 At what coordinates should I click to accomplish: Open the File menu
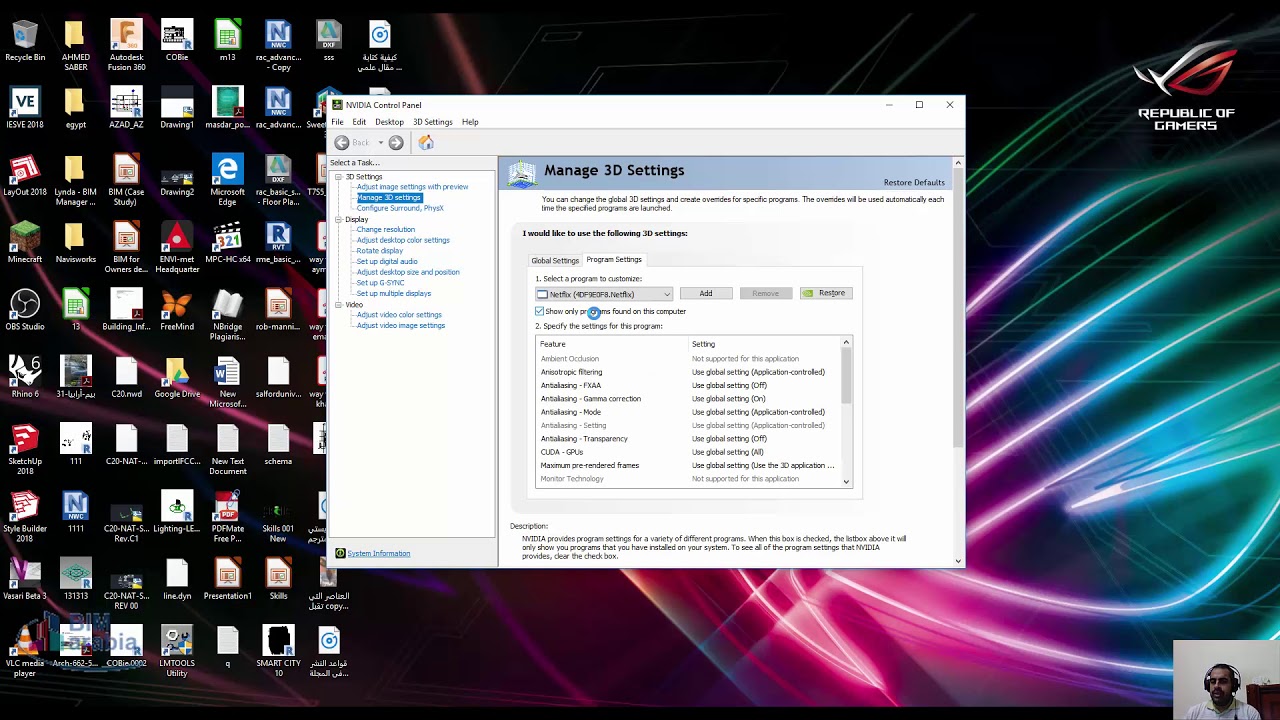point(337,122)
